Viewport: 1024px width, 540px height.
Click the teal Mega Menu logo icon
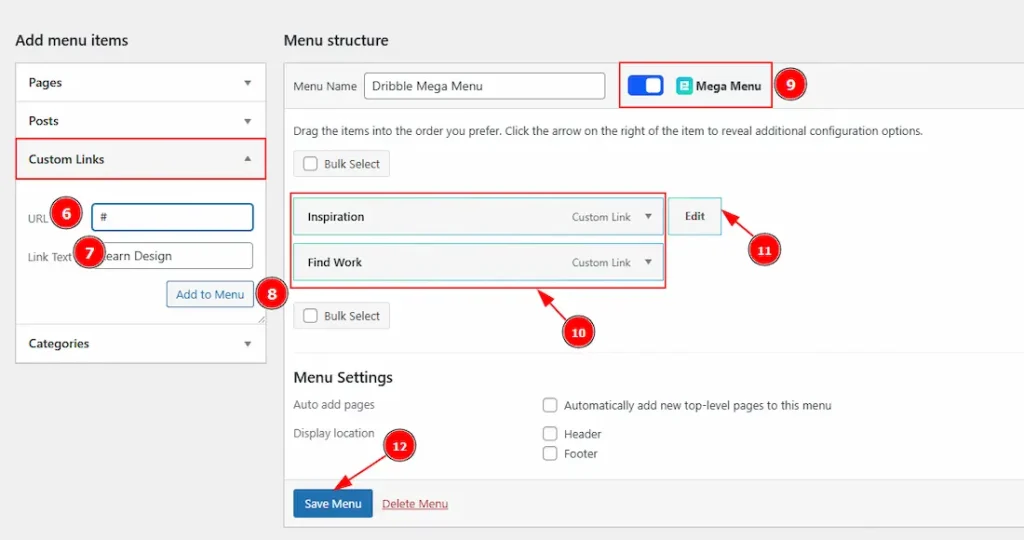(684, 86)
